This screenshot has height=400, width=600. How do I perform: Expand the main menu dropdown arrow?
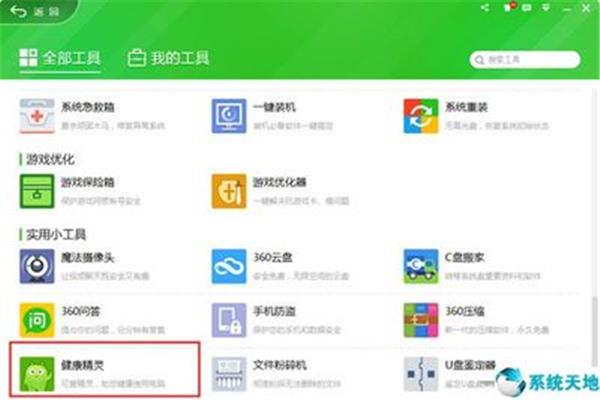[546, 7]
